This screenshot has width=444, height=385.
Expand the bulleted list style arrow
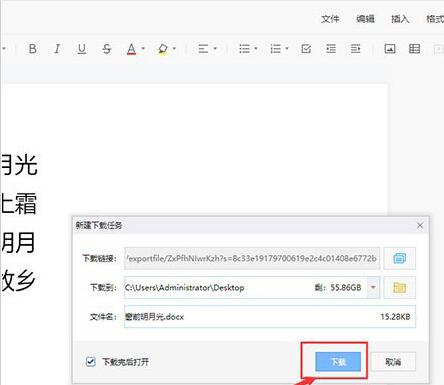256,49
